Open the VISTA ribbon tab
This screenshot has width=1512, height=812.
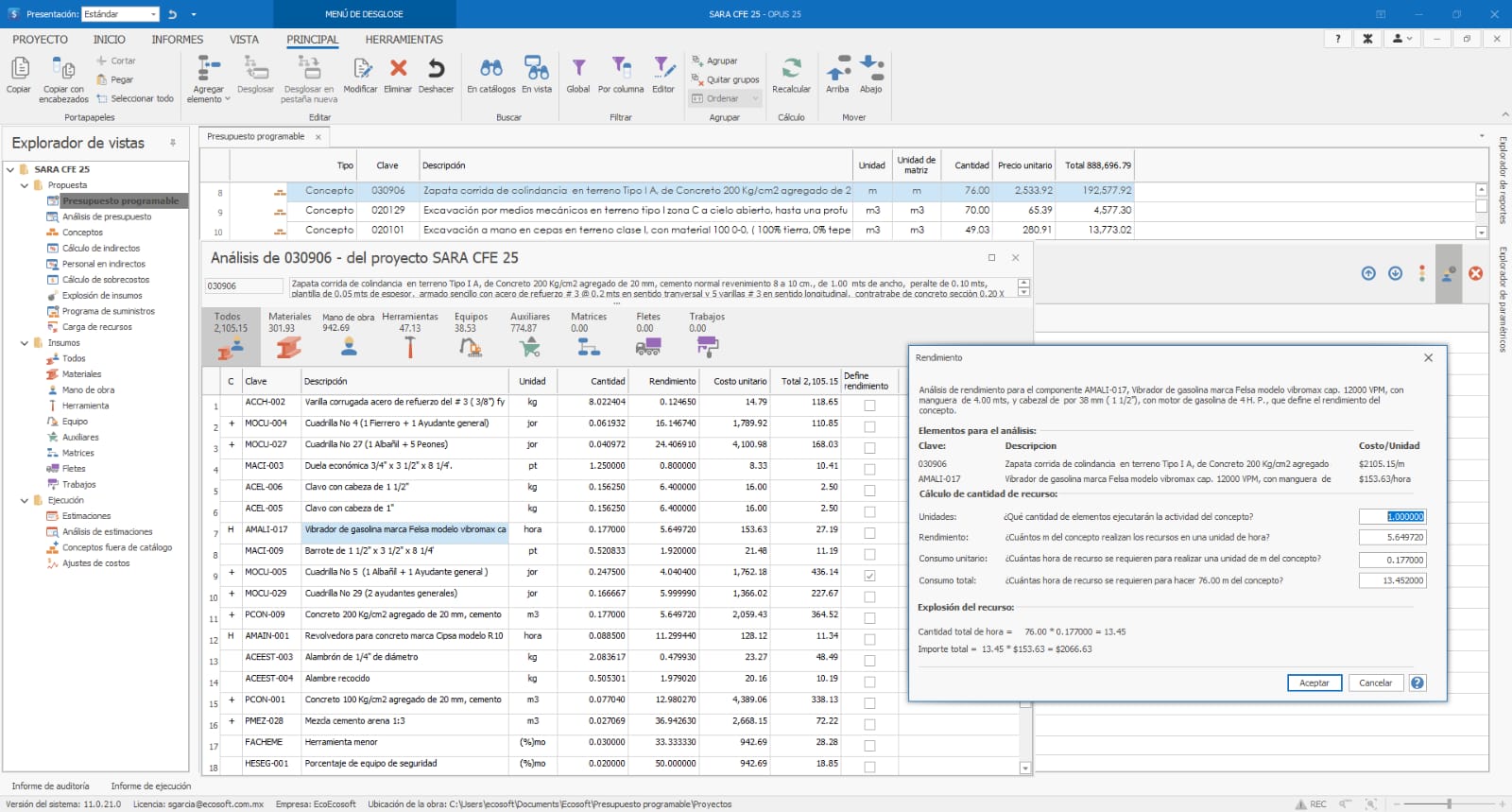[x=244, y=40]
